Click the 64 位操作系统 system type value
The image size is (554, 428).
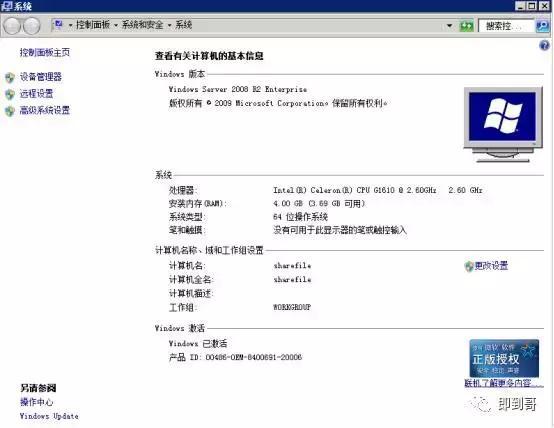click(x=300, y=217)
